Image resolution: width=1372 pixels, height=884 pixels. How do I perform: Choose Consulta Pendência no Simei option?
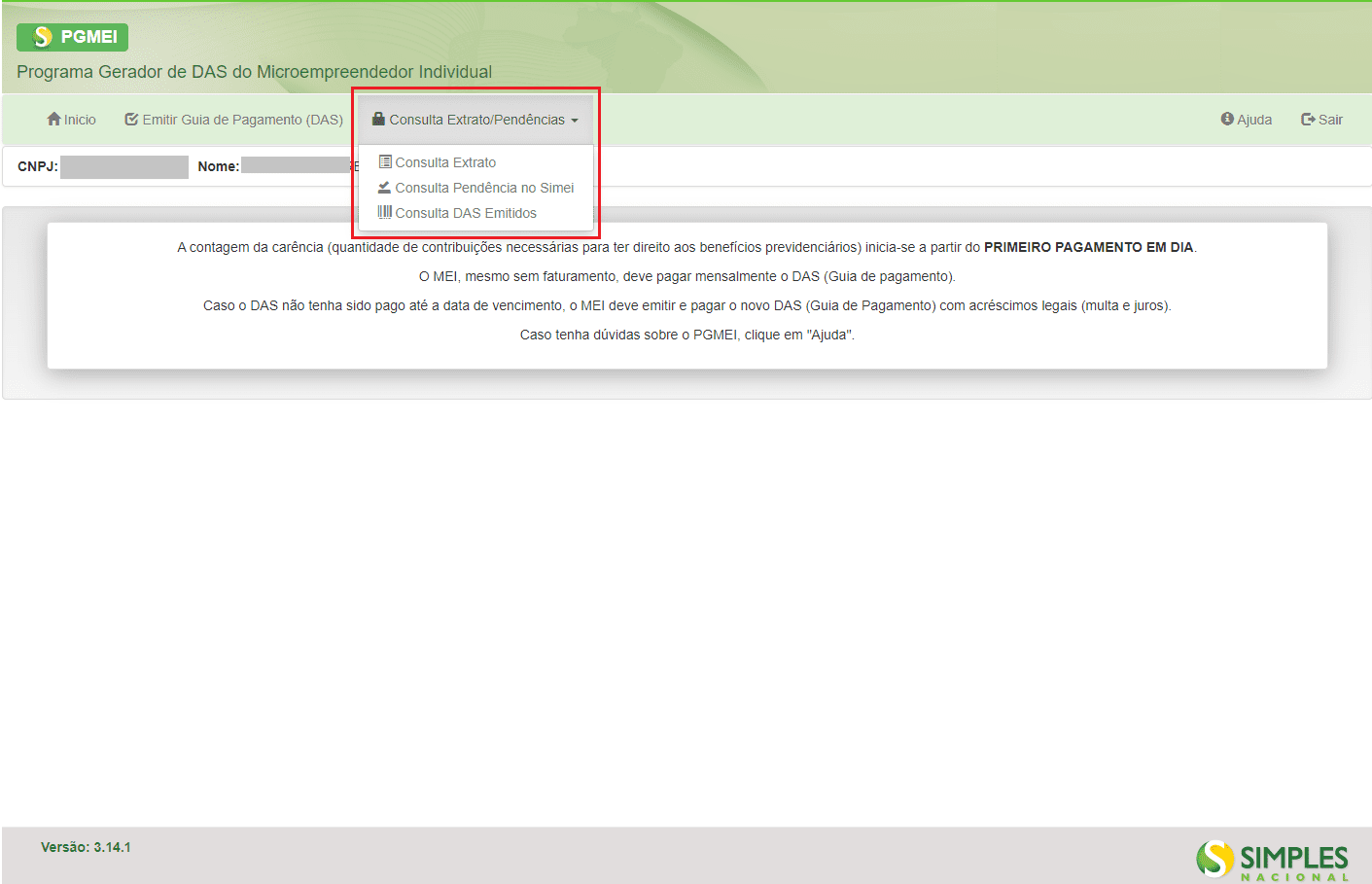click(x=484, y=188)
